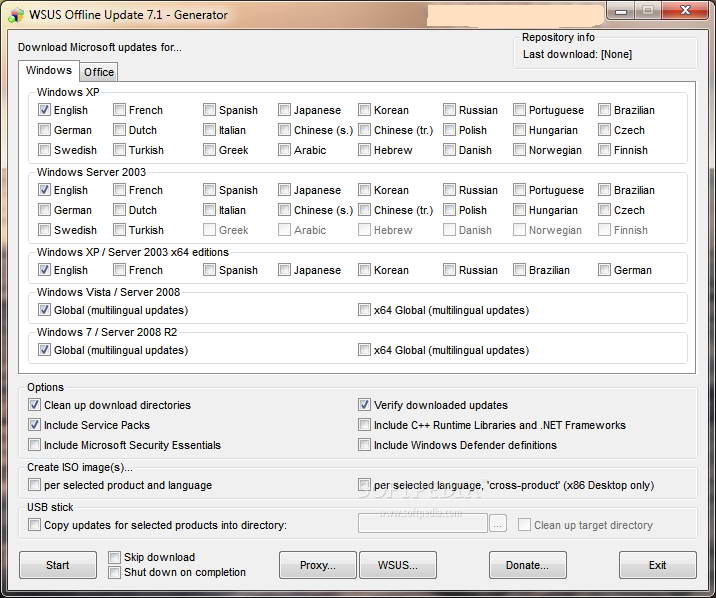Check Dutch under Windows XP
Screen dimensions: 716x598
[x=119, y=130]
